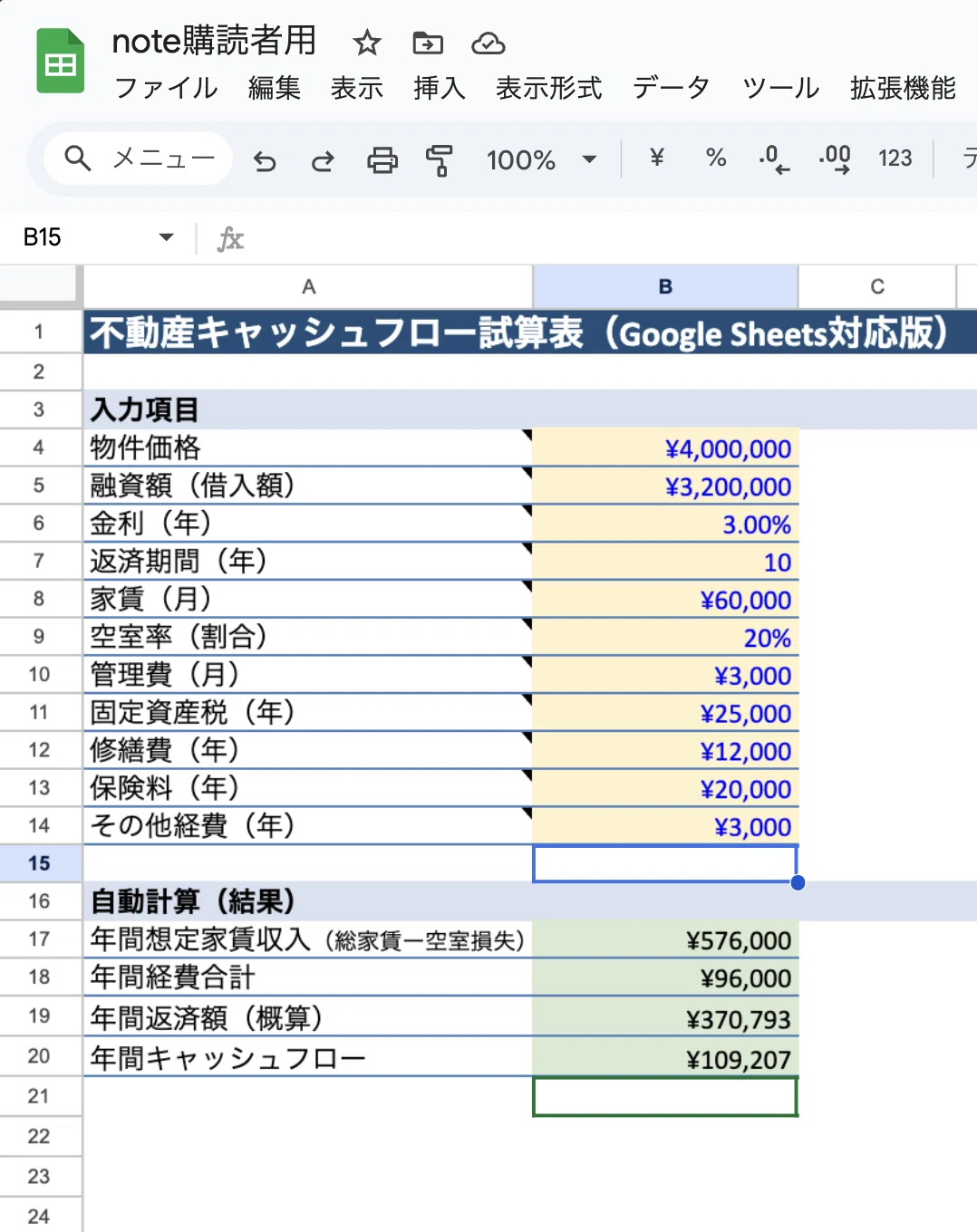Open the 拡張機能 menu
This screenshot has width=977, height=1232.
point(903,88)
